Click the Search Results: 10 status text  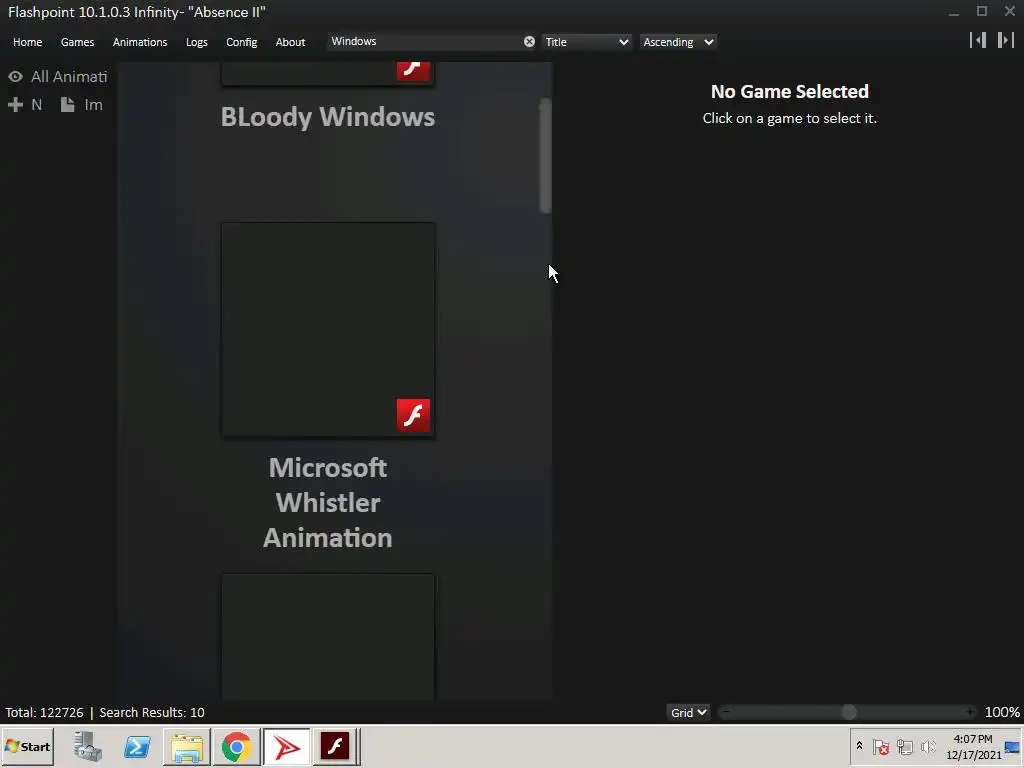152,712
